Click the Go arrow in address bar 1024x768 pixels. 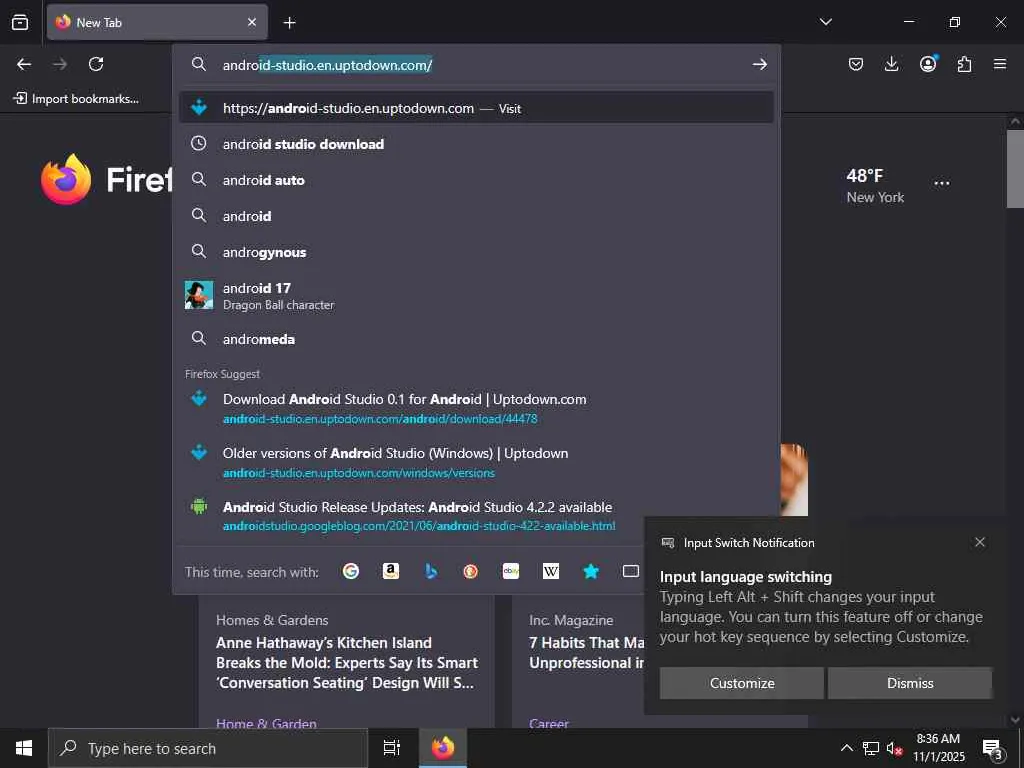(x=760, y=64)
